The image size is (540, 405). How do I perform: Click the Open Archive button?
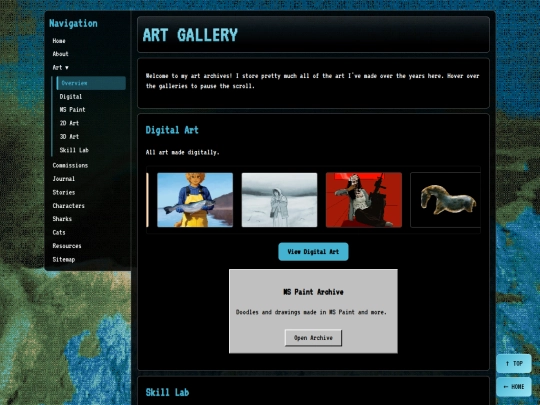click(313, 338)
